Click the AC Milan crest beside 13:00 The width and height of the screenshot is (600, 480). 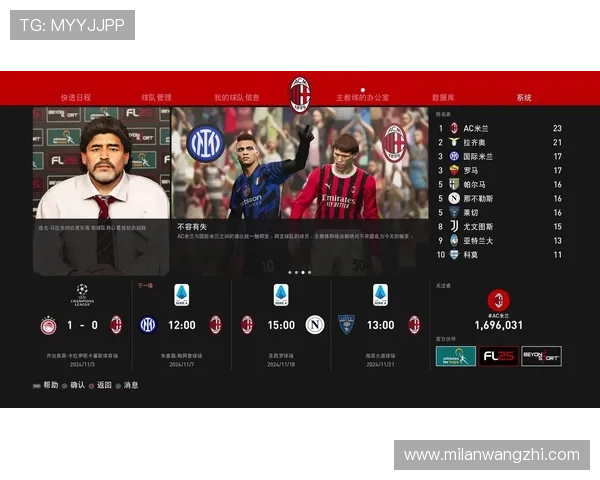coord(414,325)
